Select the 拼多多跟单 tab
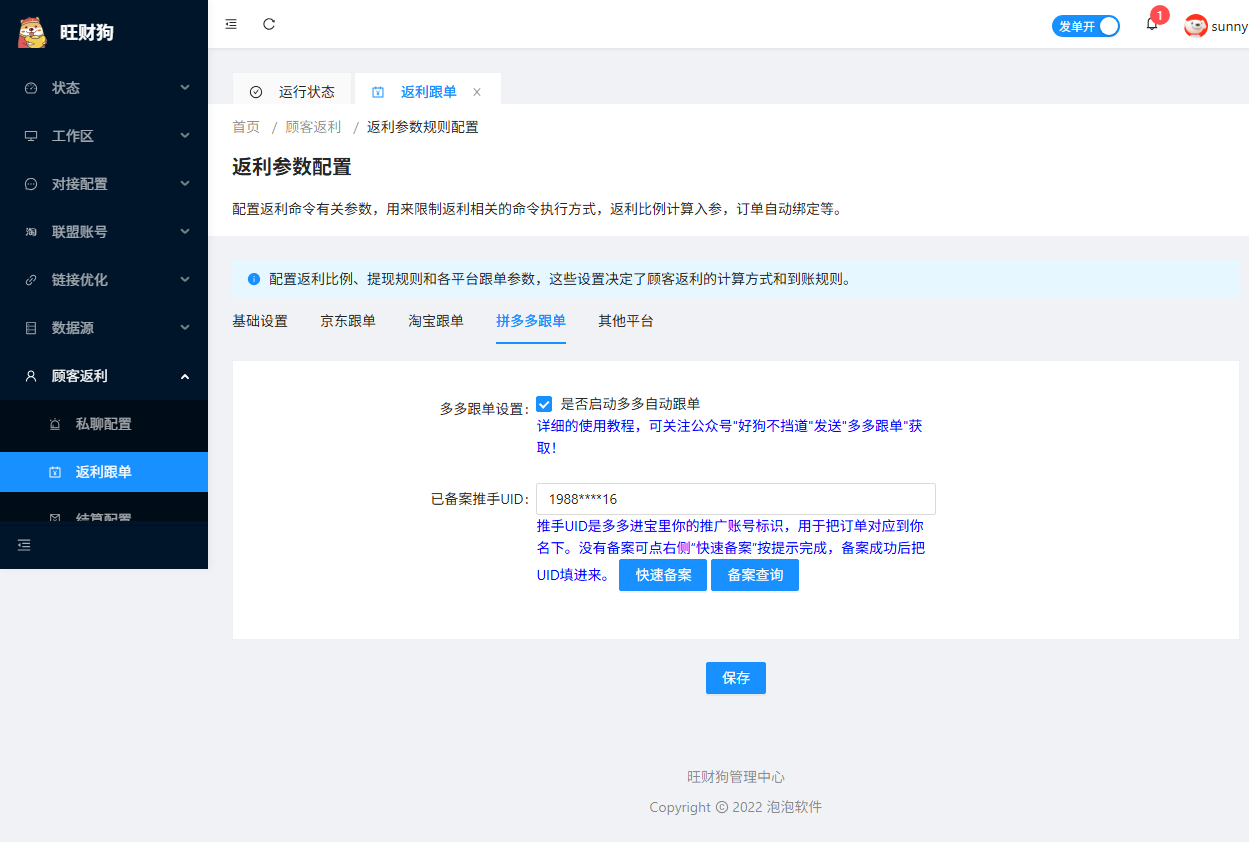Image resolution: width=1249 pixels, height=842 pixels. (x=531, y=321)
